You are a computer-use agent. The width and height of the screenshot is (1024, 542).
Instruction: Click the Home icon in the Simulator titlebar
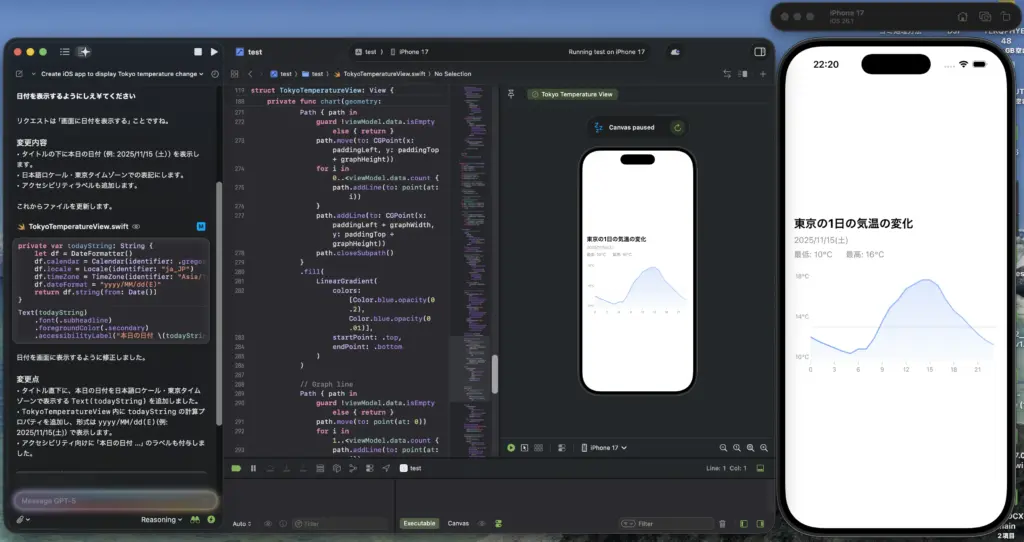[962, 17]
